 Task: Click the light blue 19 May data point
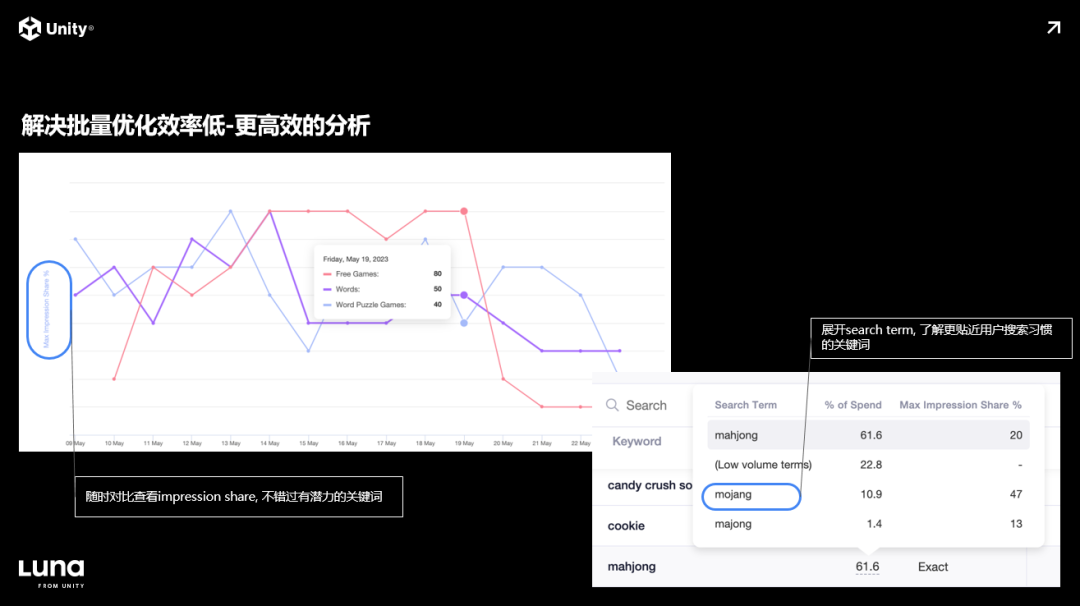coord(464,322)
